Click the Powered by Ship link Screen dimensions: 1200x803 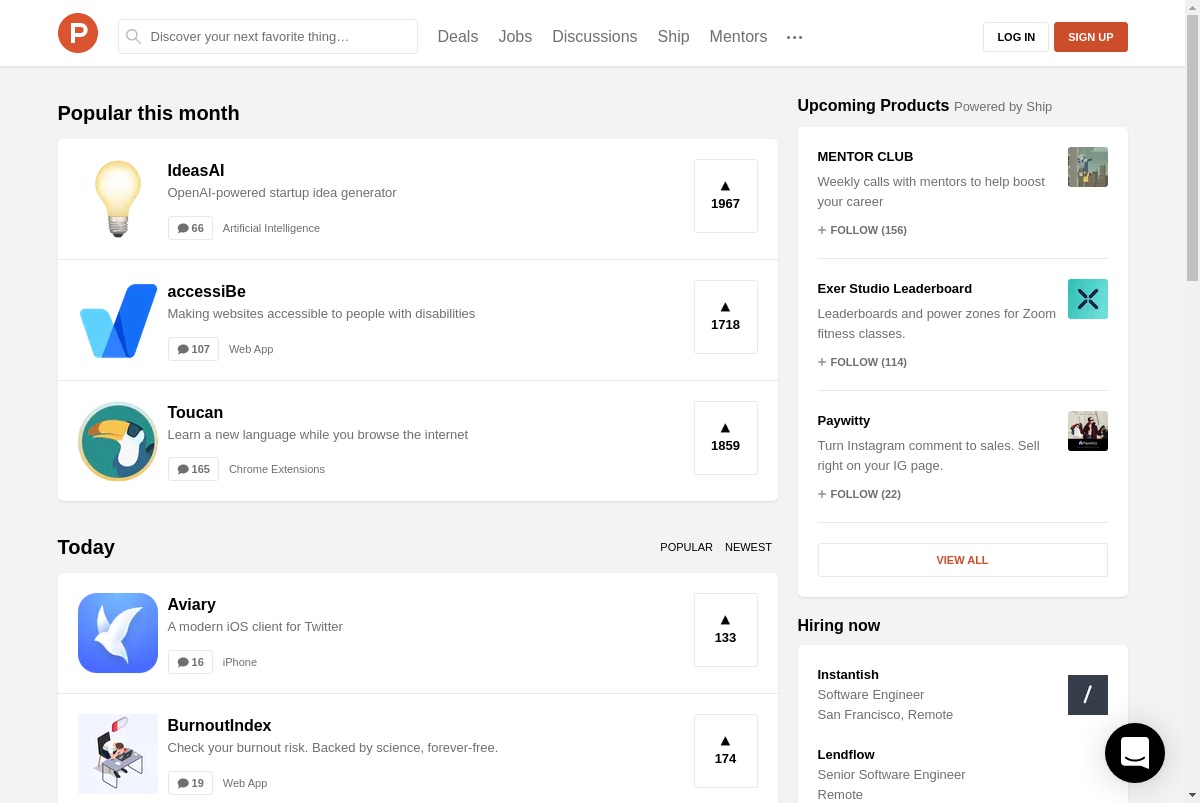1003,107
